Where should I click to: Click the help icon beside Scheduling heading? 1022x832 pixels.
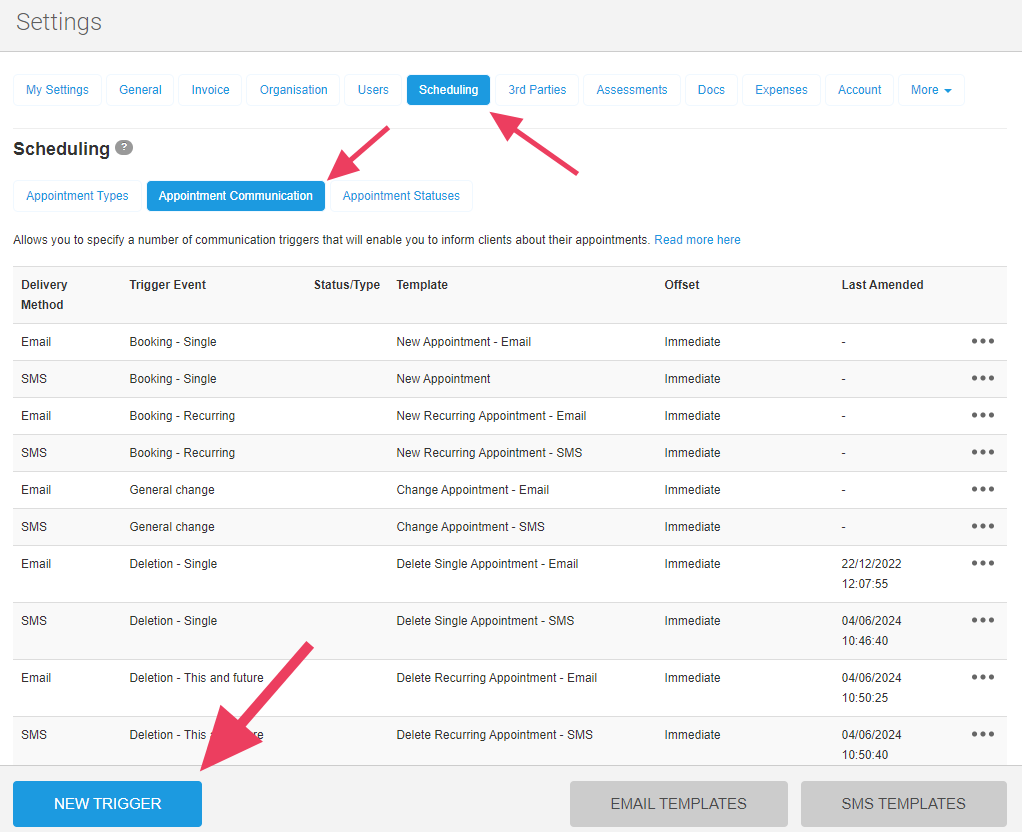tap(124, 148)
